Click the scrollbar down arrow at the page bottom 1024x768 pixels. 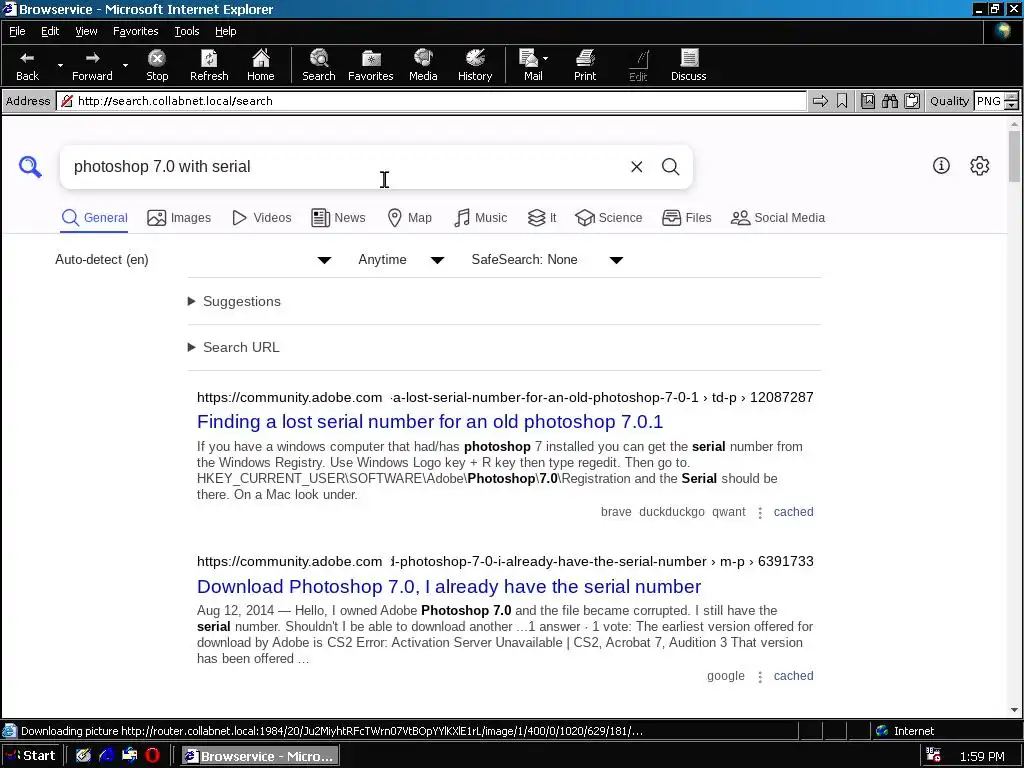click(1014, 710)
